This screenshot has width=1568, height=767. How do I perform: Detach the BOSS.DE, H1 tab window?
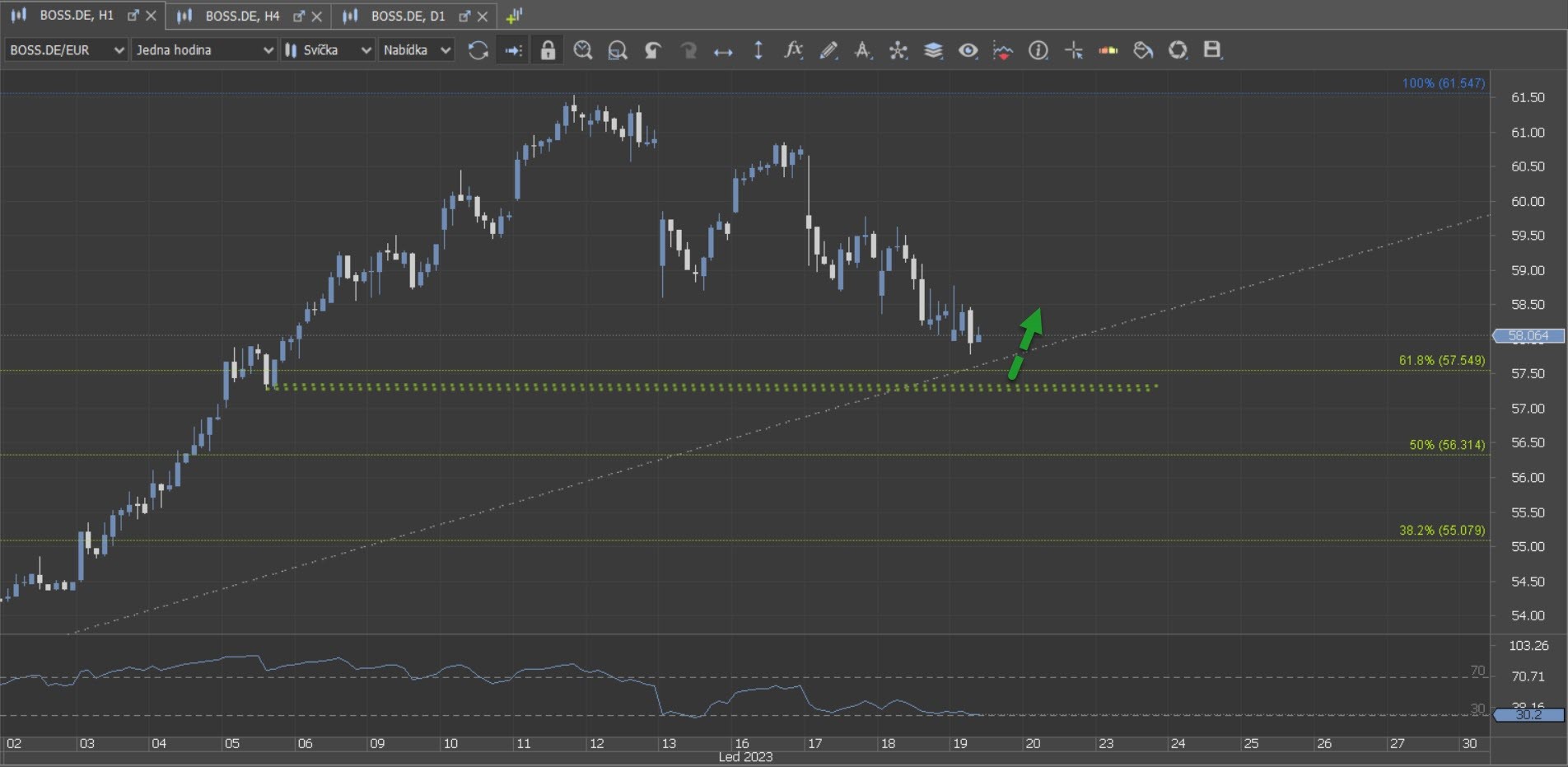coord(133,16)
